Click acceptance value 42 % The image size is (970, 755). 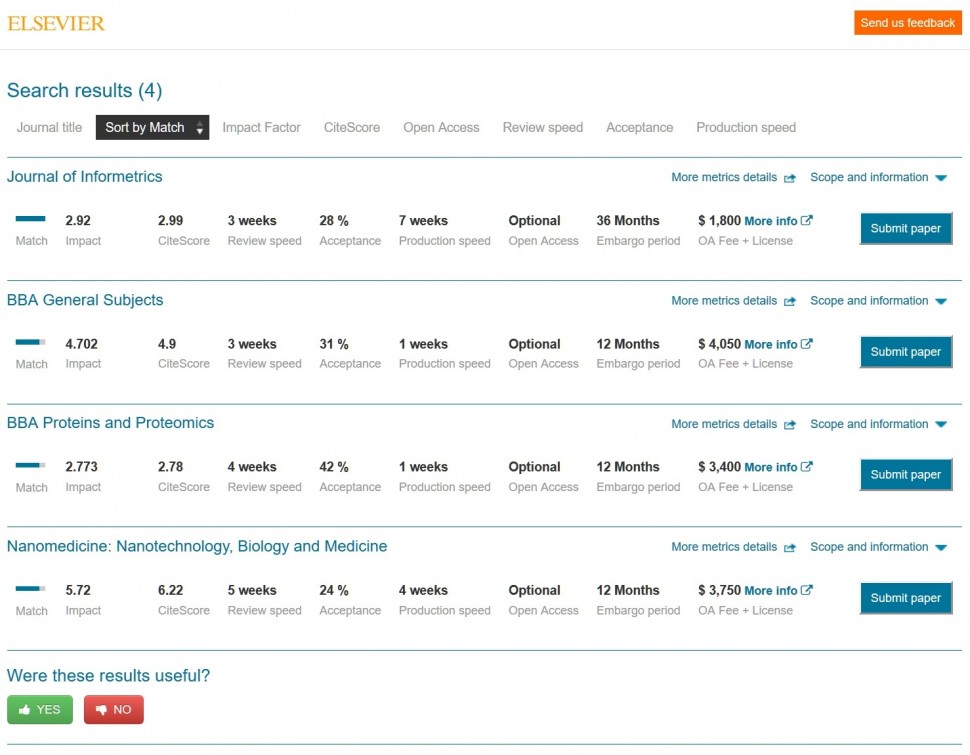(333, 467)
